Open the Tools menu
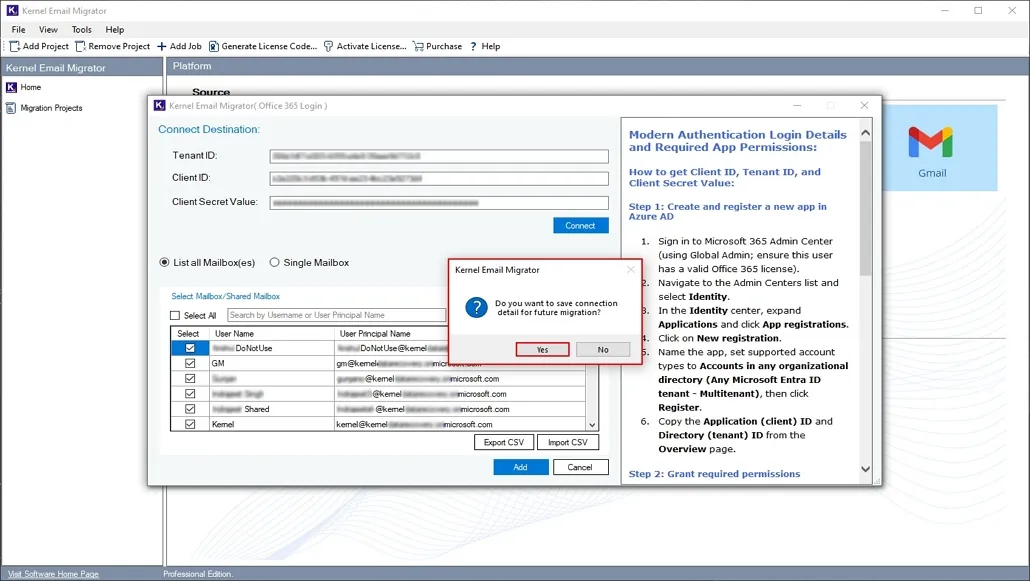 [x=81, y=29]
